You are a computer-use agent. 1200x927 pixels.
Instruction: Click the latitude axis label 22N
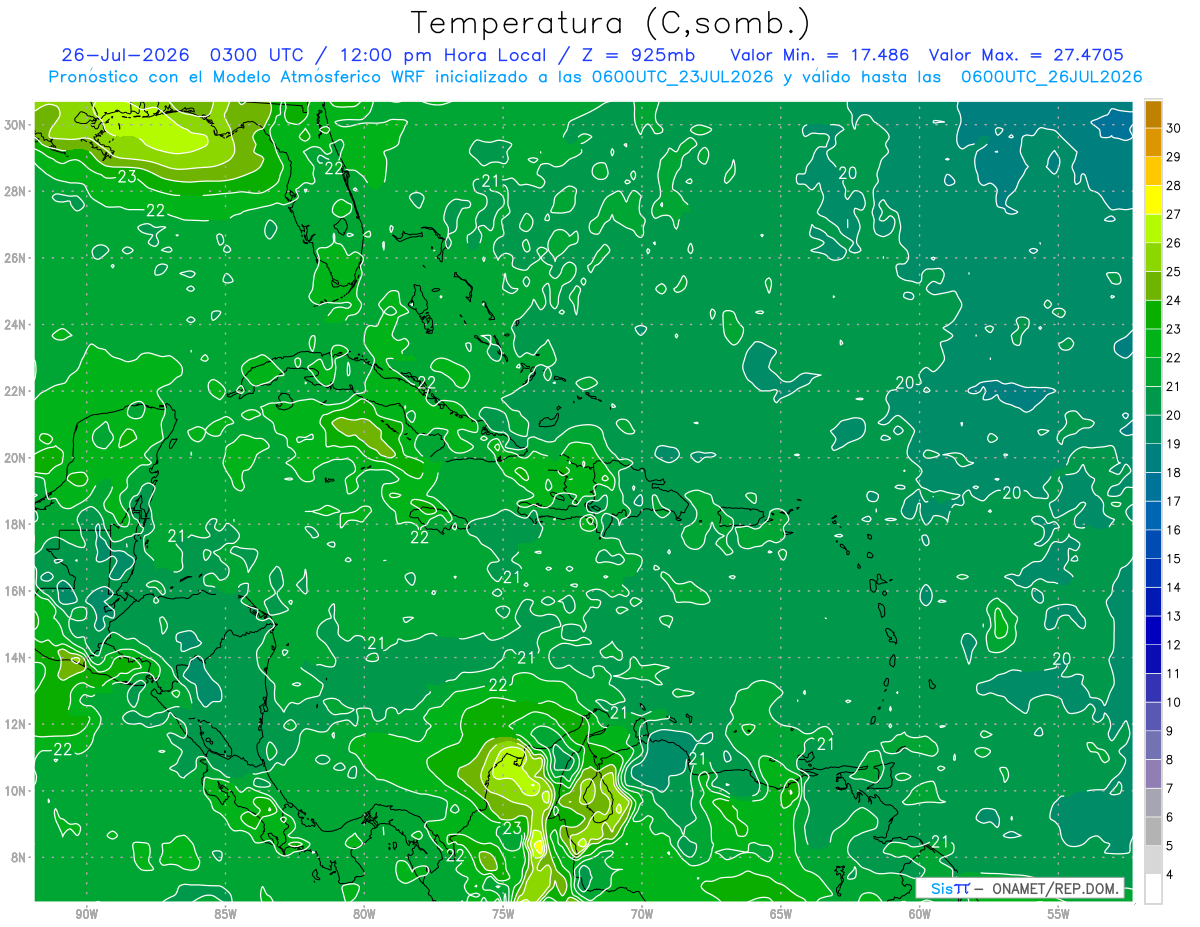15,390
